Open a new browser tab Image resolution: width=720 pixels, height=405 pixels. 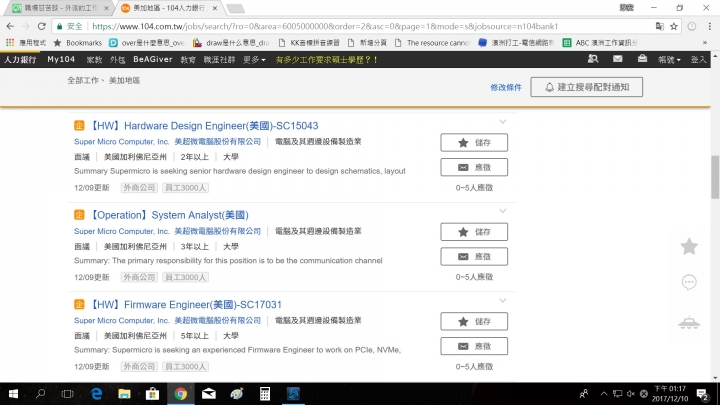point(235,8)
